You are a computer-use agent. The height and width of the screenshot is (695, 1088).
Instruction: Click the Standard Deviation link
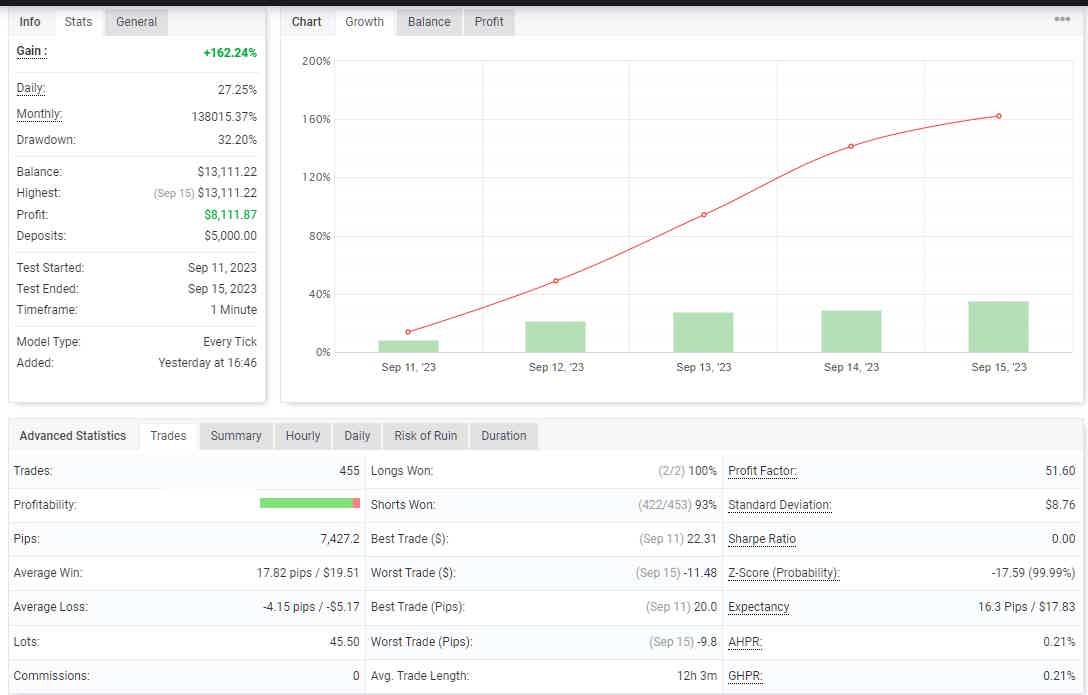click(x=779, y=505)
